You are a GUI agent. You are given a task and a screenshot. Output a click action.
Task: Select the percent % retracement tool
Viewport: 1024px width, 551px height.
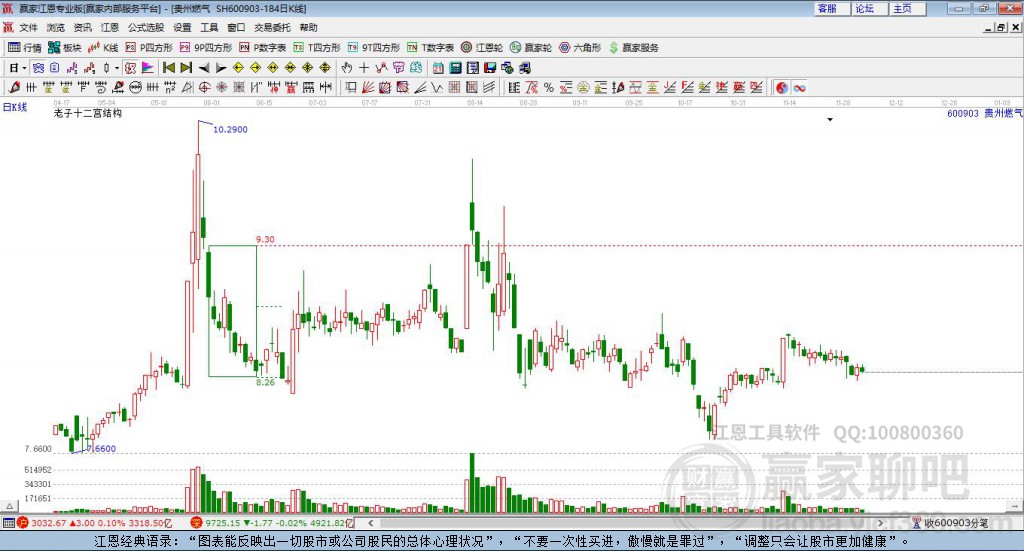pyautogui.click(x=549, y=87)
